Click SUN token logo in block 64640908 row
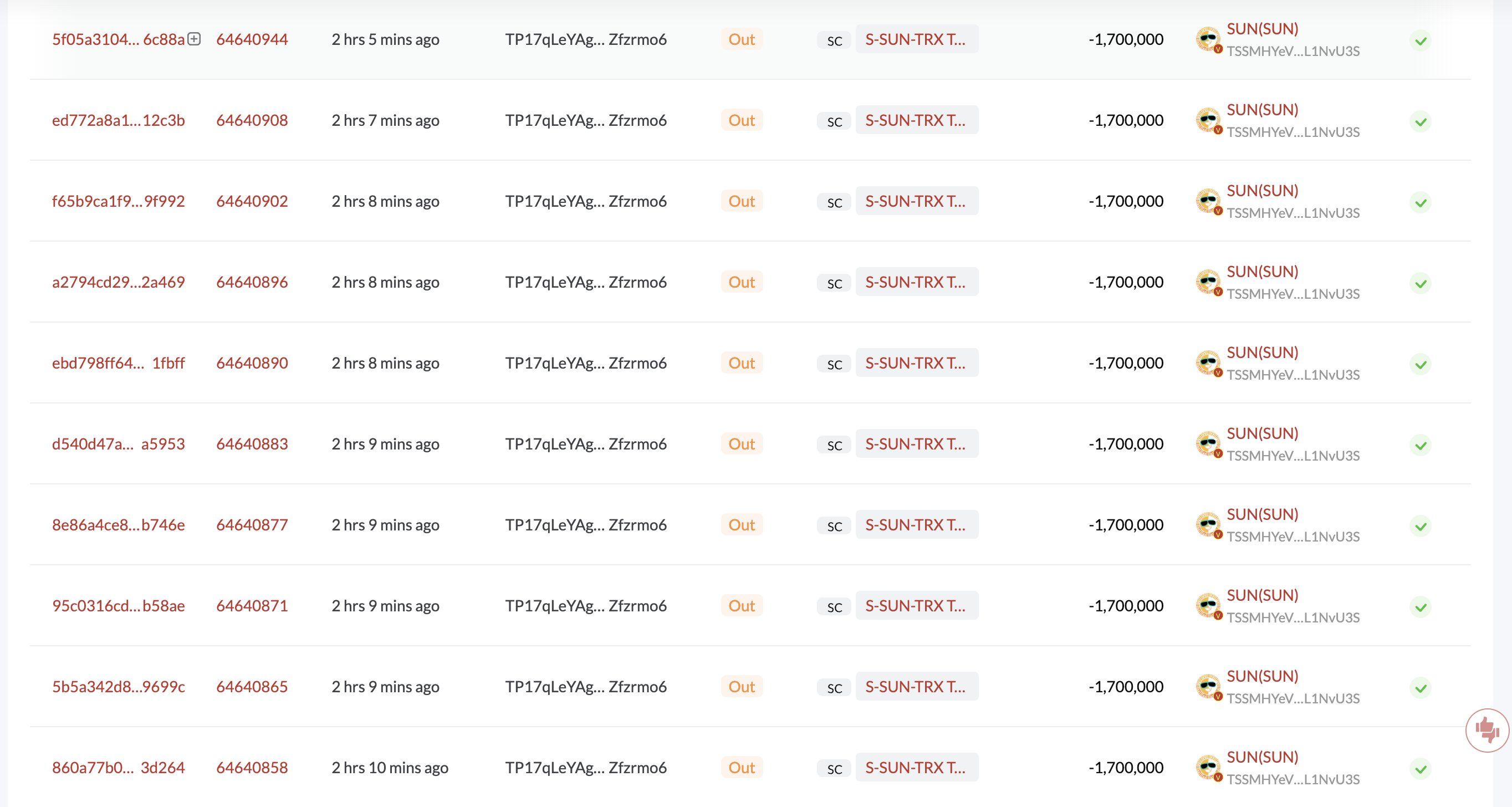Screen dimensions: 1512x807 (x=1208, y=121)
